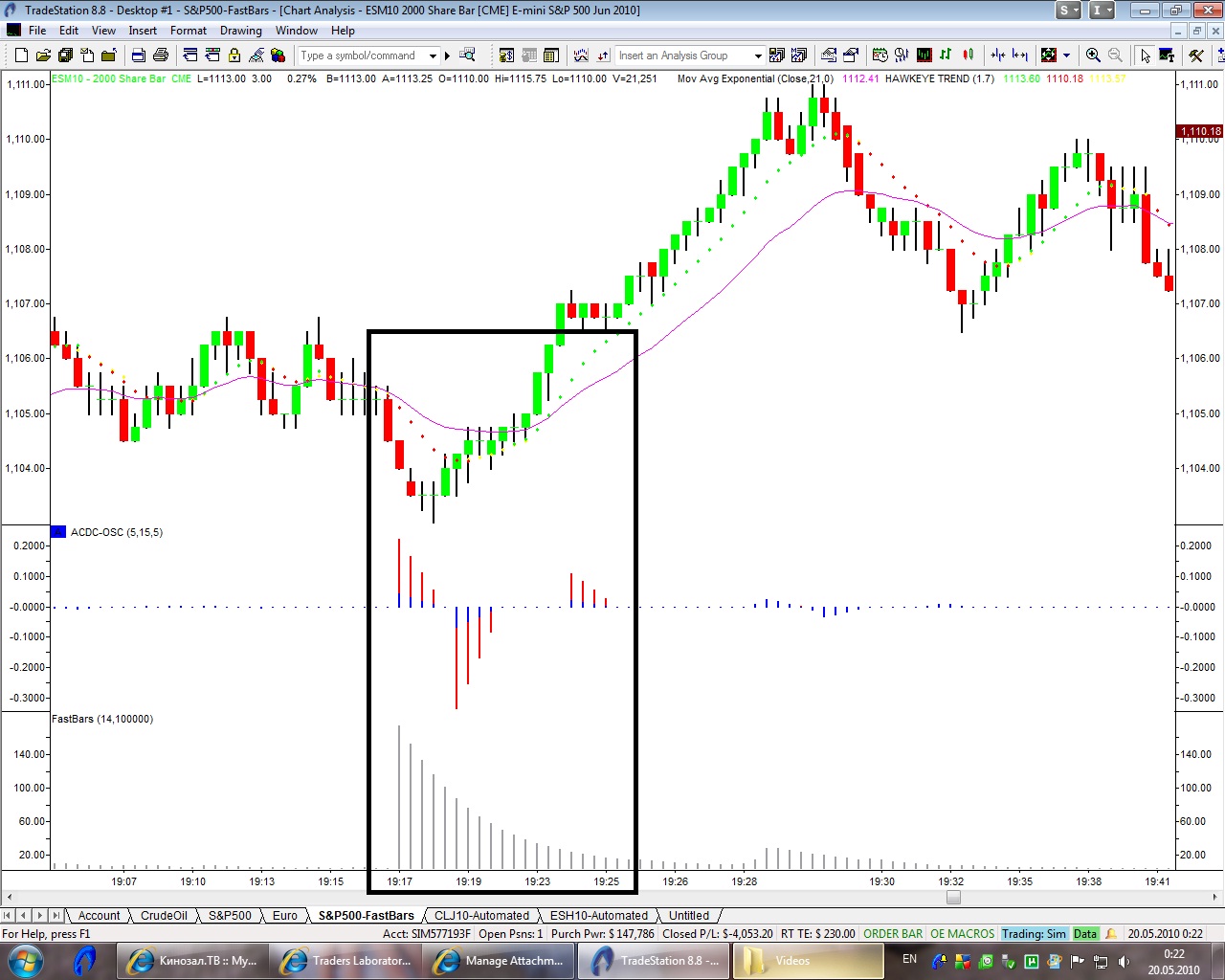Switch to the ESH10-Automated tab
The height and width of the screenshot is (980, 1225).
coord(599,916)
